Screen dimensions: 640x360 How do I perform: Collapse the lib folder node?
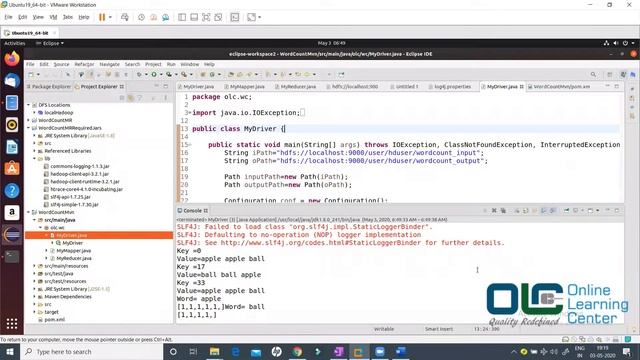click(35, 158)
